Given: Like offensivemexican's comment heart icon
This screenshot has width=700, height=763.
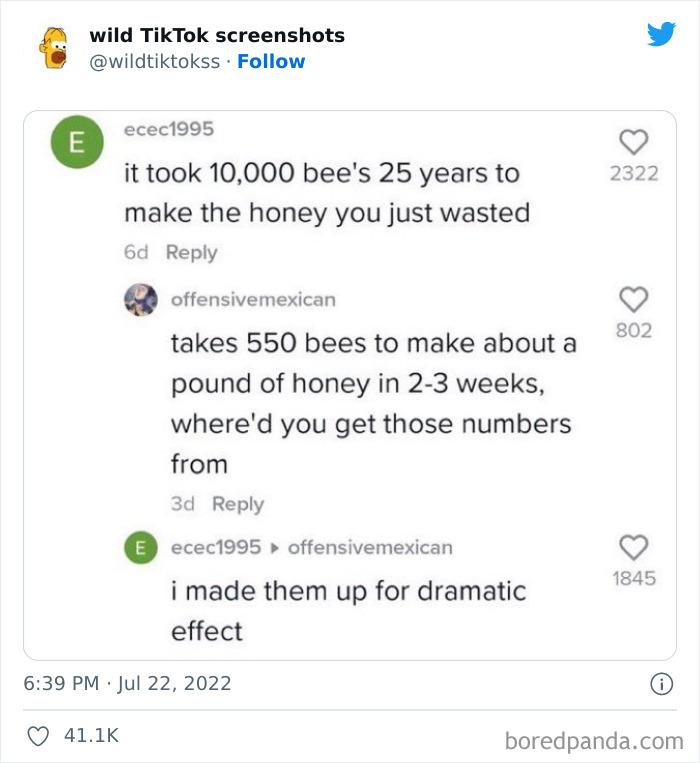Looking at the screenshot, I should click(x=634, y=298).
